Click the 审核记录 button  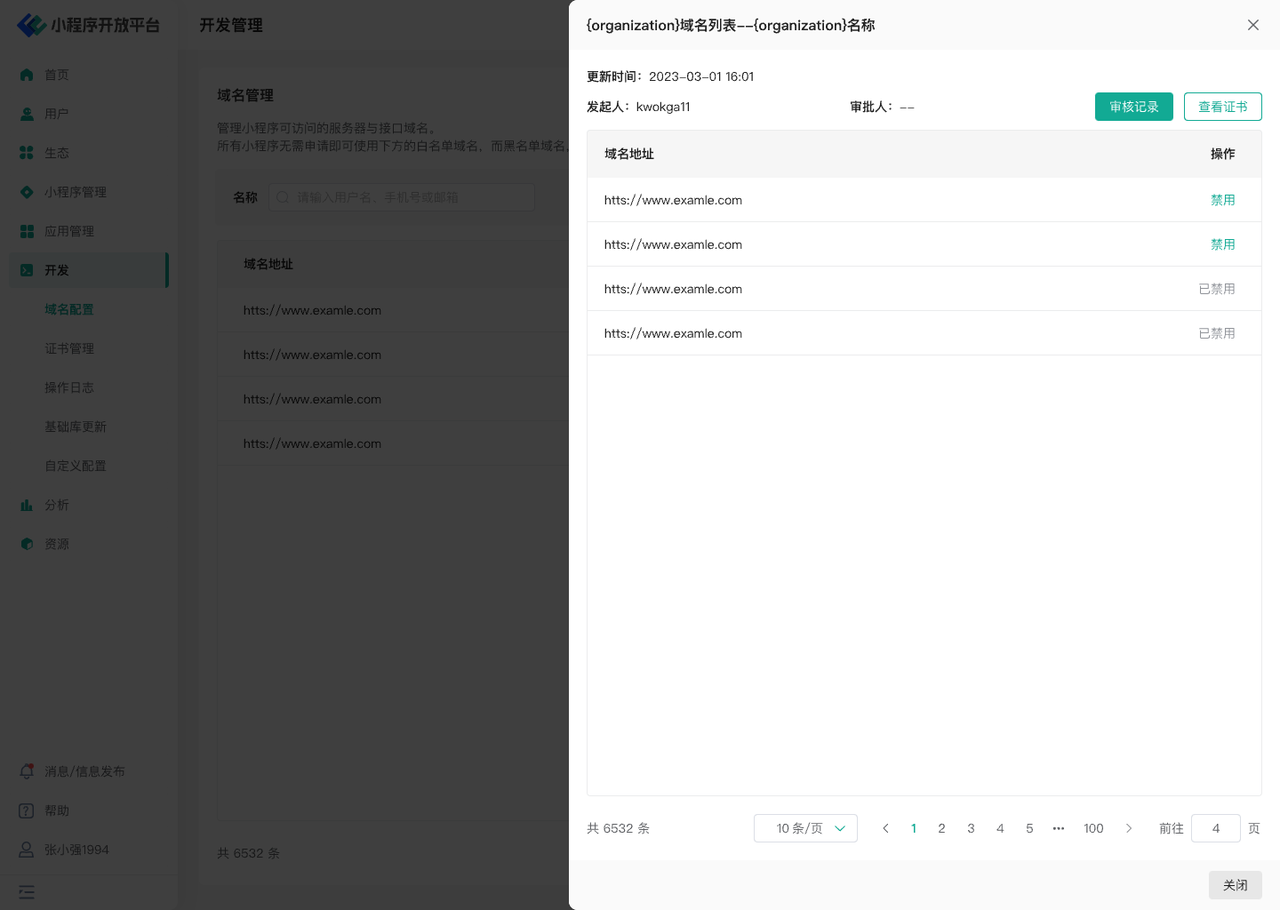click(x=1133, y=107)
